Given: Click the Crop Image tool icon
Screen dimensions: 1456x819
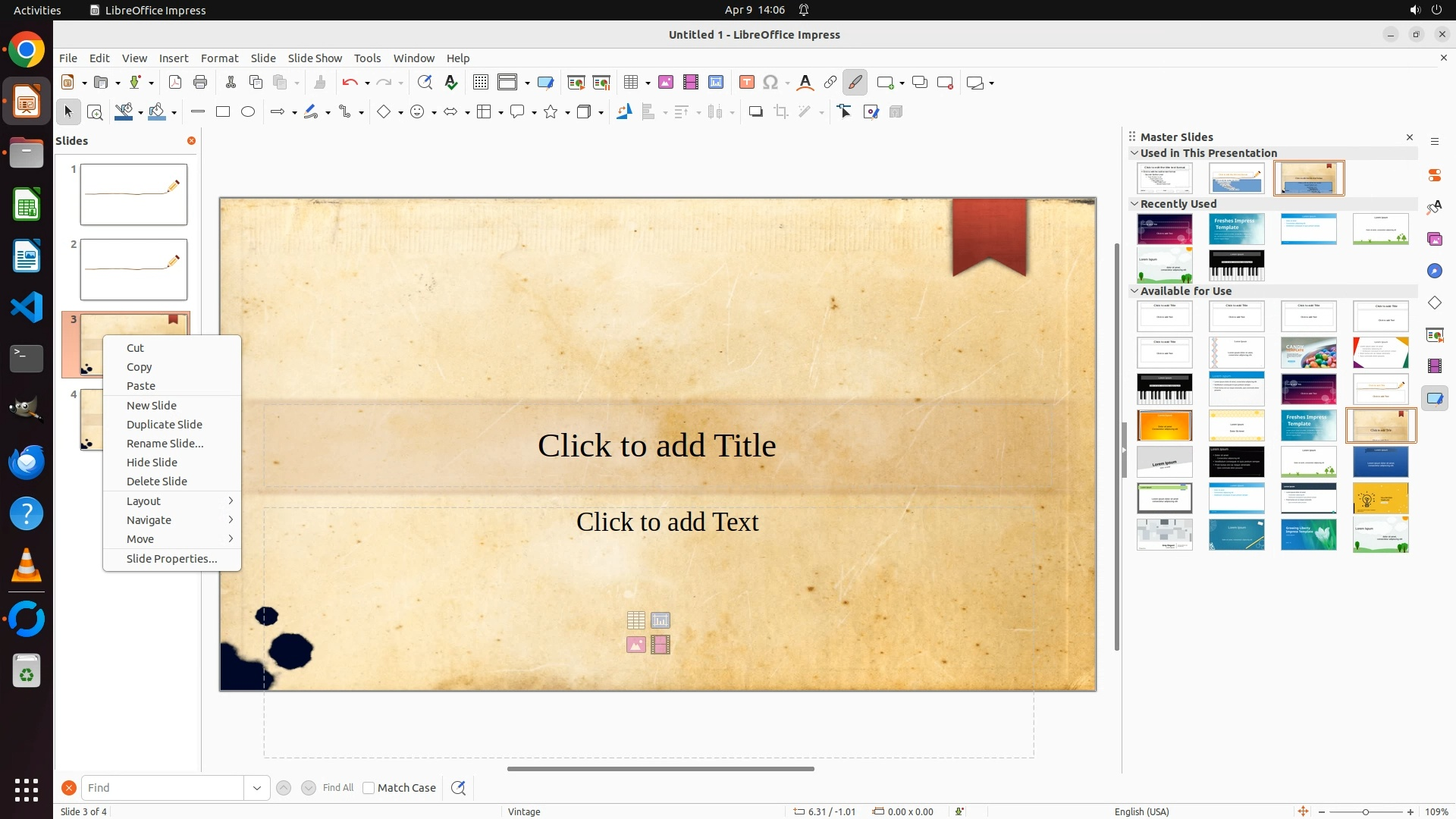Looking at the screenshot, I should click(781, 112).
